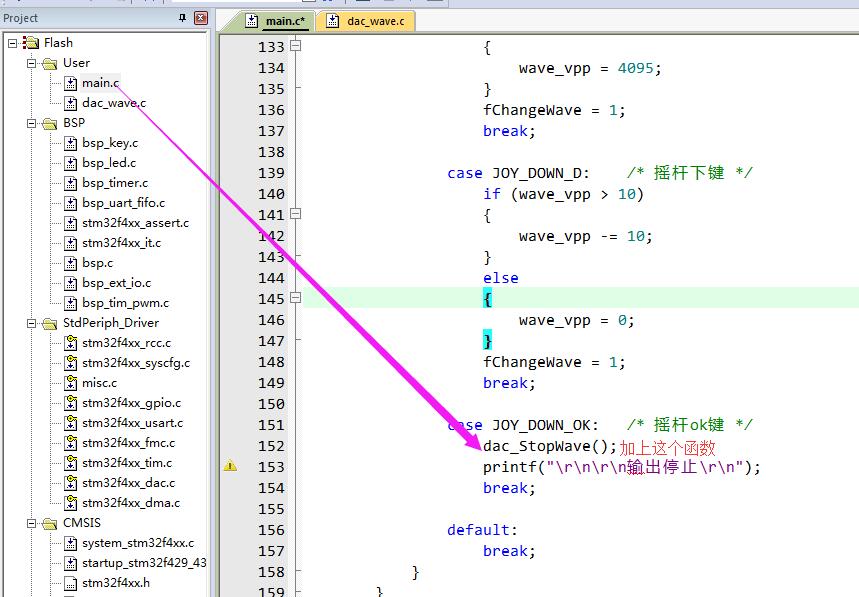Fold the code block at line 141

point(295,214)
